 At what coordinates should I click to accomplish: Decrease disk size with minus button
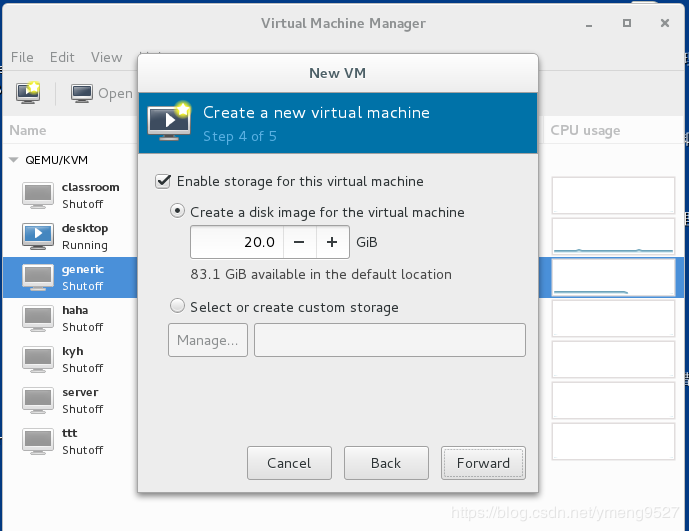point(299,242)
